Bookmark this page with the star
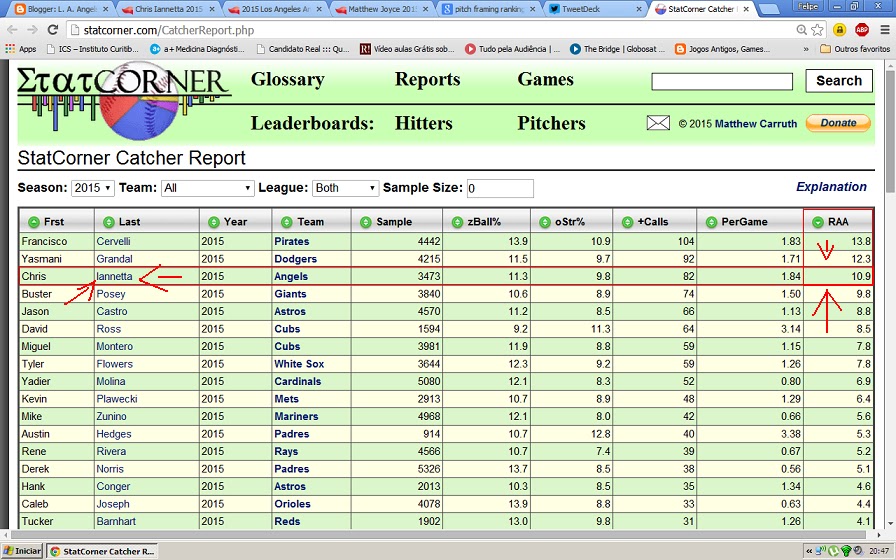896x560 pixels. point(818,30)
